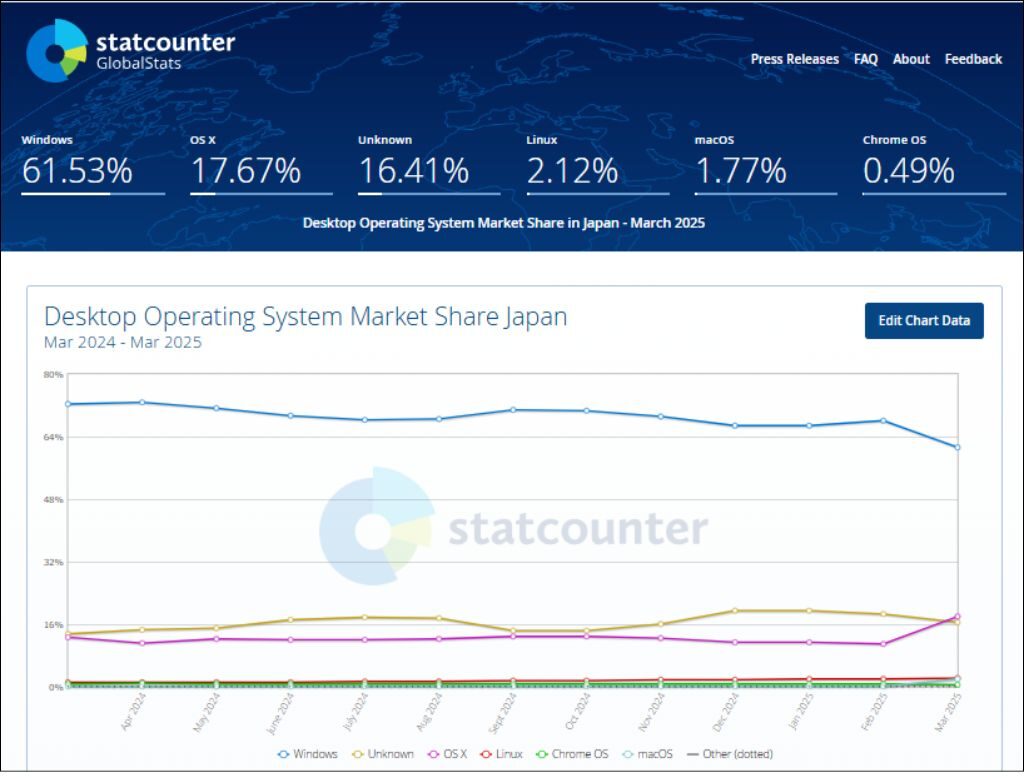Go to the About page
Viewport: 1024px width, 778px height.
click(911, 59)
